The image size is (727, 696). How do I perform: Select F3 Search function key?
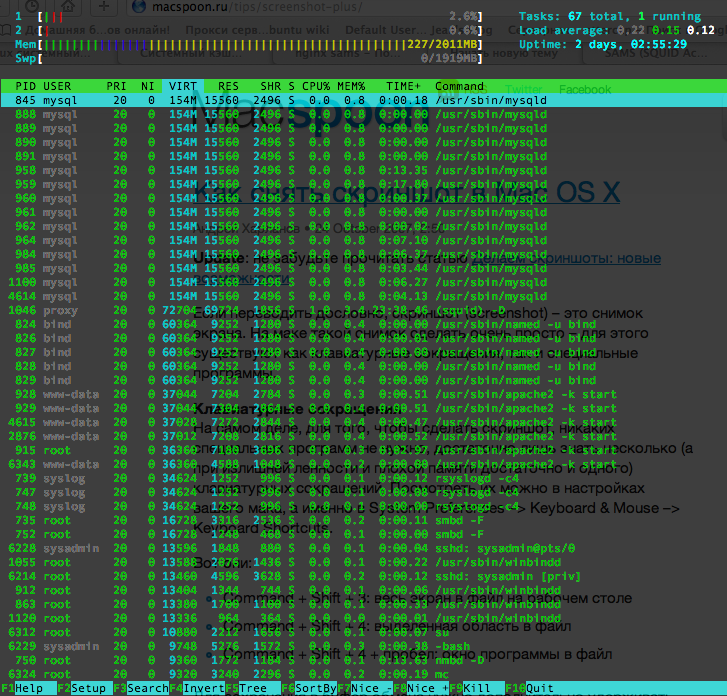140,688
